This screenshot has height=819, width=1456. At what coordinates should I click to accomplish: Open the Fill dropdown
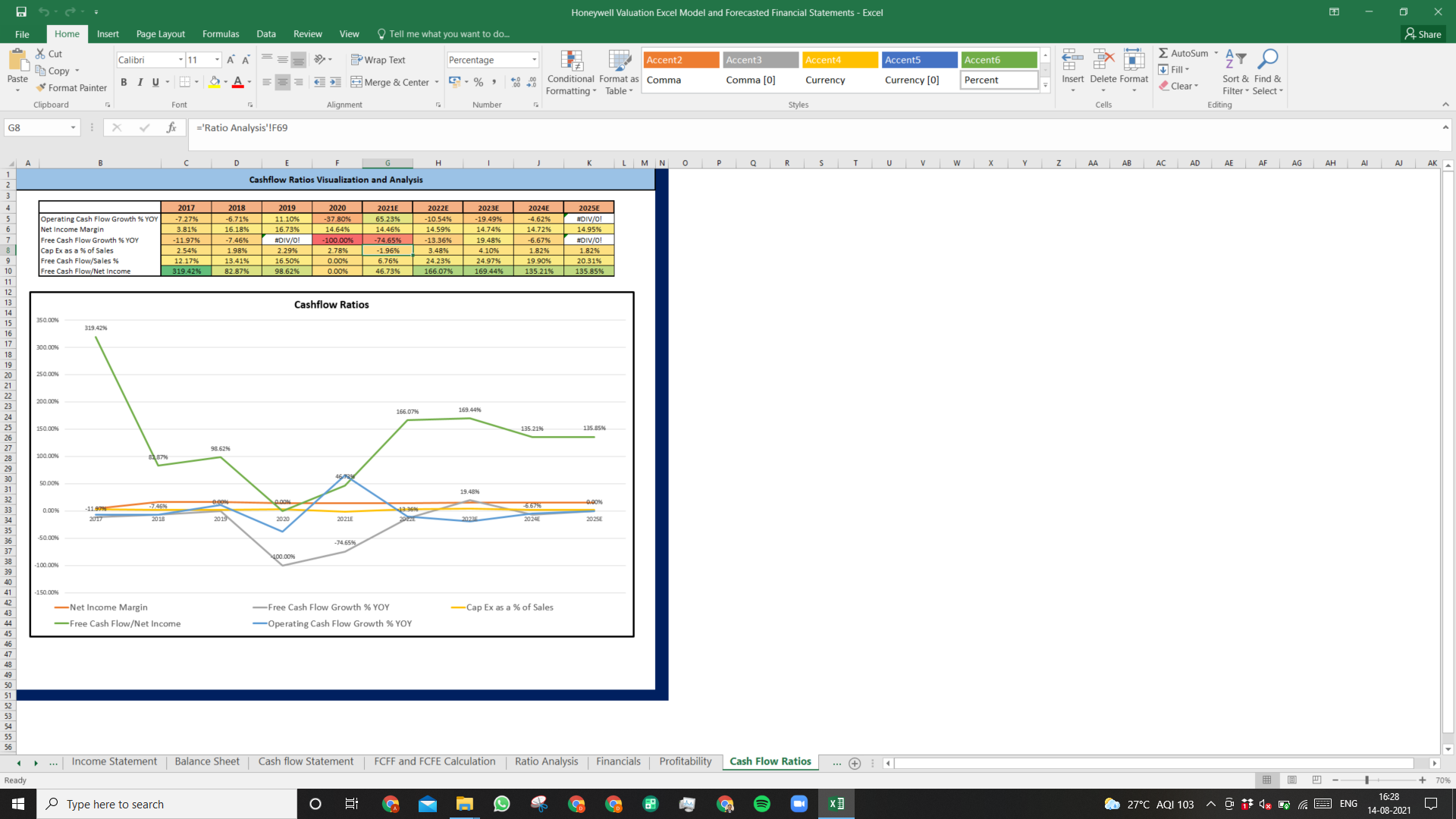click(1174, 70)
